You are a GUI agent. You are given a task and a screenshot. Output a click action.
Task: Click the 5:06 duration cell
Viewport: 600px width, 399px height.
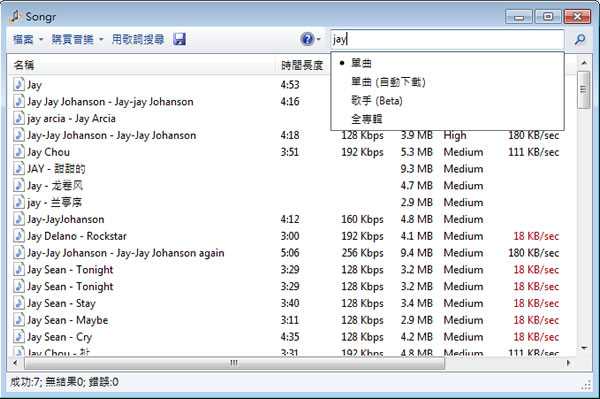[290, 253]
